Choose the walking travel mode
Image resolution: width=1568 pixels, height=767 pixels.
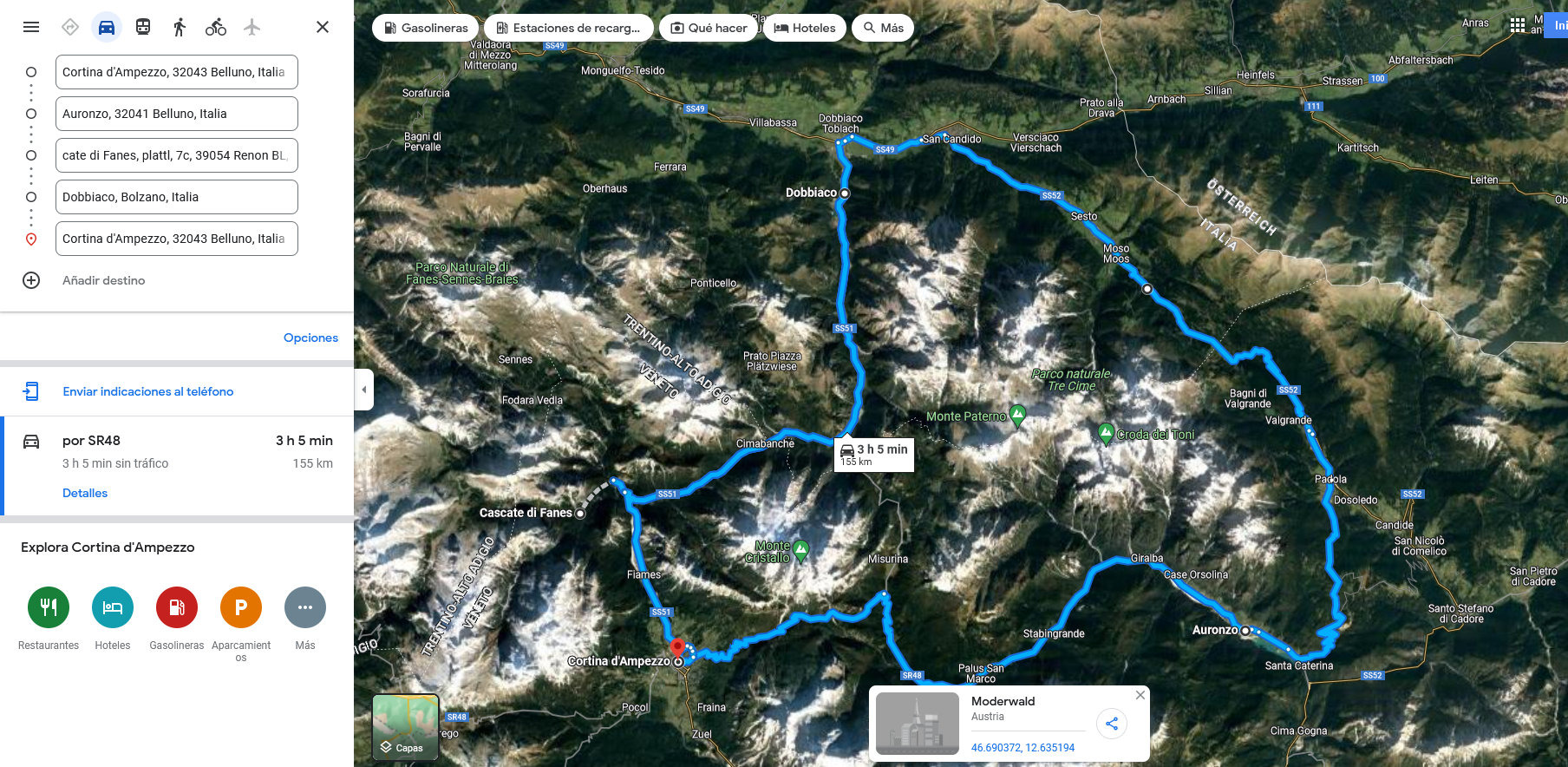pos(180,27)
